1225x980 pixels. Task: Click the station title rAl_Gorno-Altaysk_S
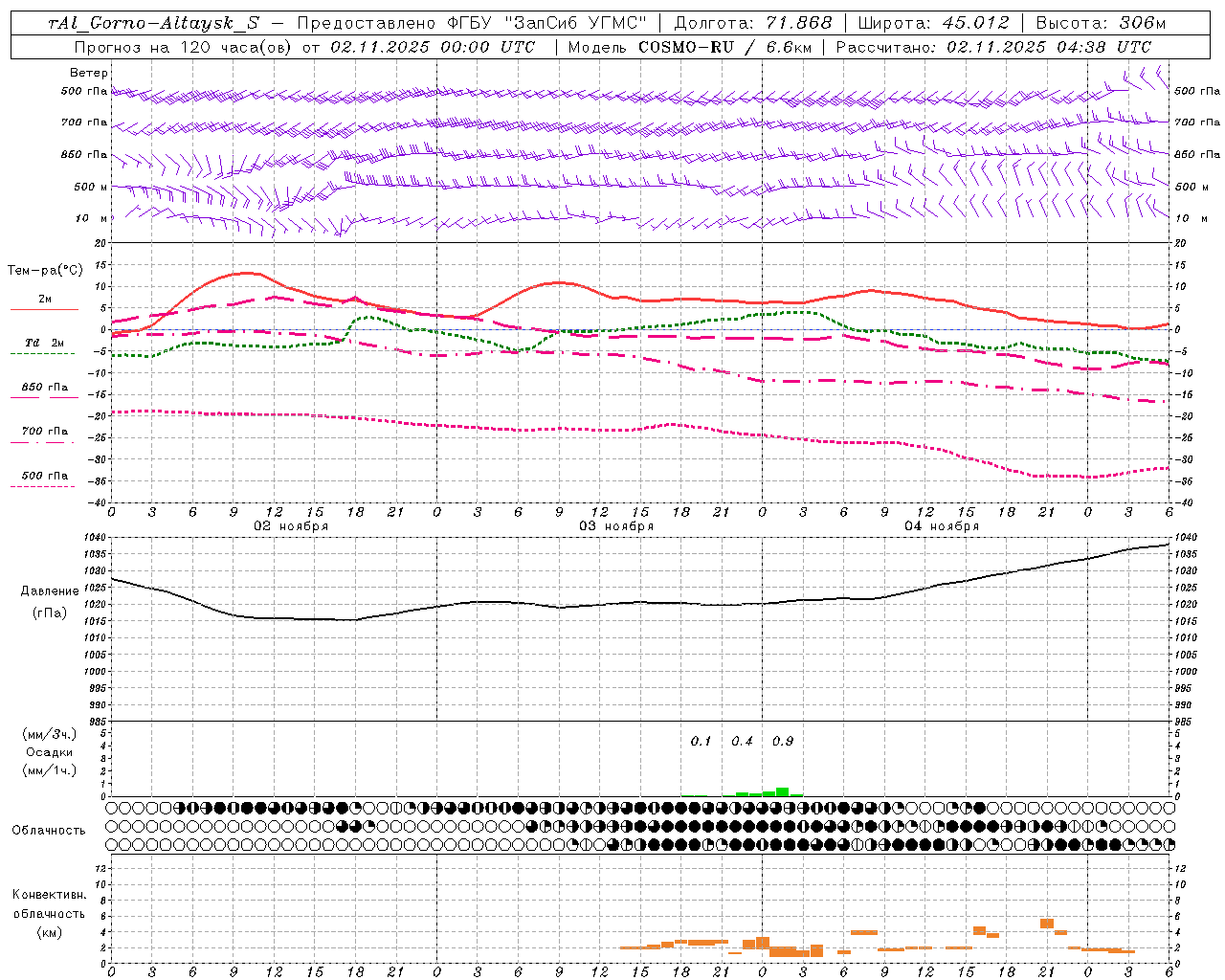[153, 23]
